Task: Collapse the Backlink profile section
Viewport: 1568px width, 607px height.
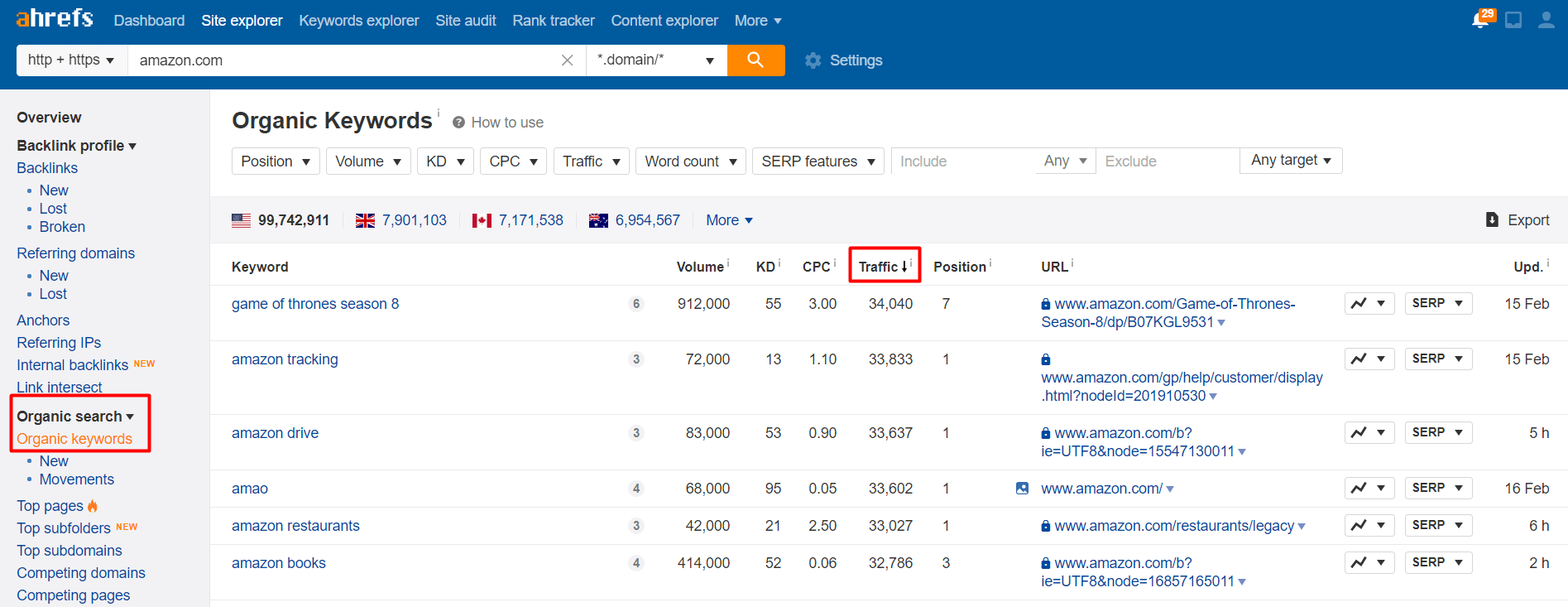Action: [x=76, y=146]
